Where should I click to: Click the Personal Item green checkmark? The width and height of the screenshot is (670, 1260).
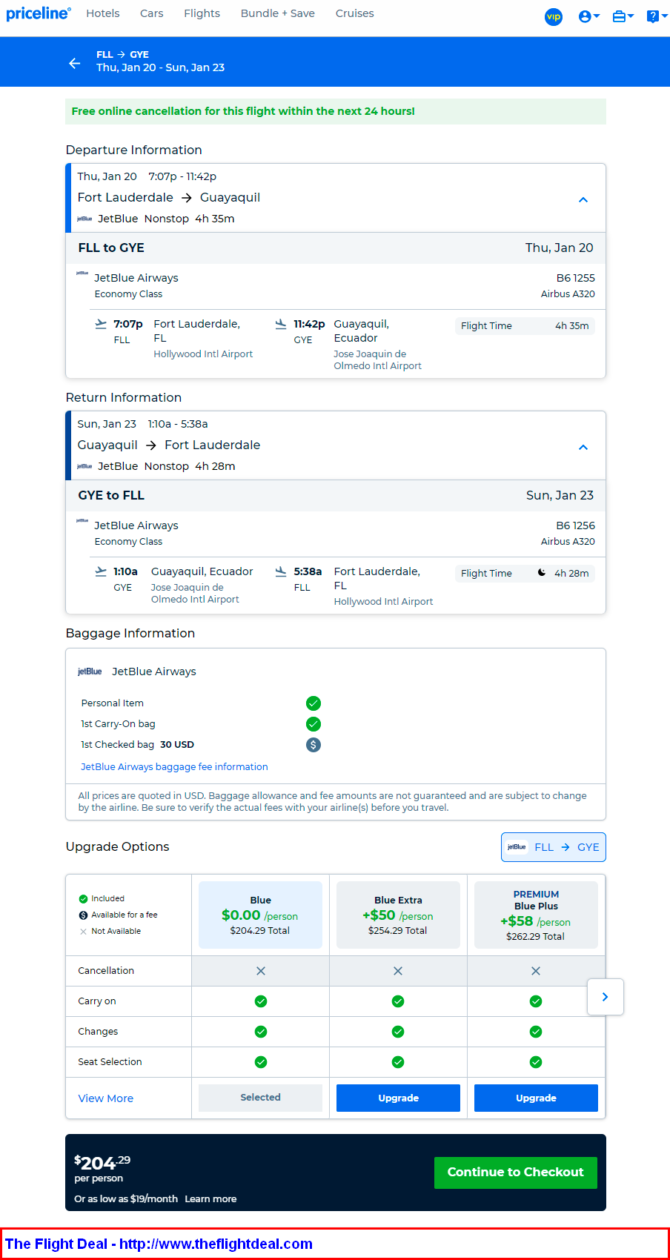313,703
